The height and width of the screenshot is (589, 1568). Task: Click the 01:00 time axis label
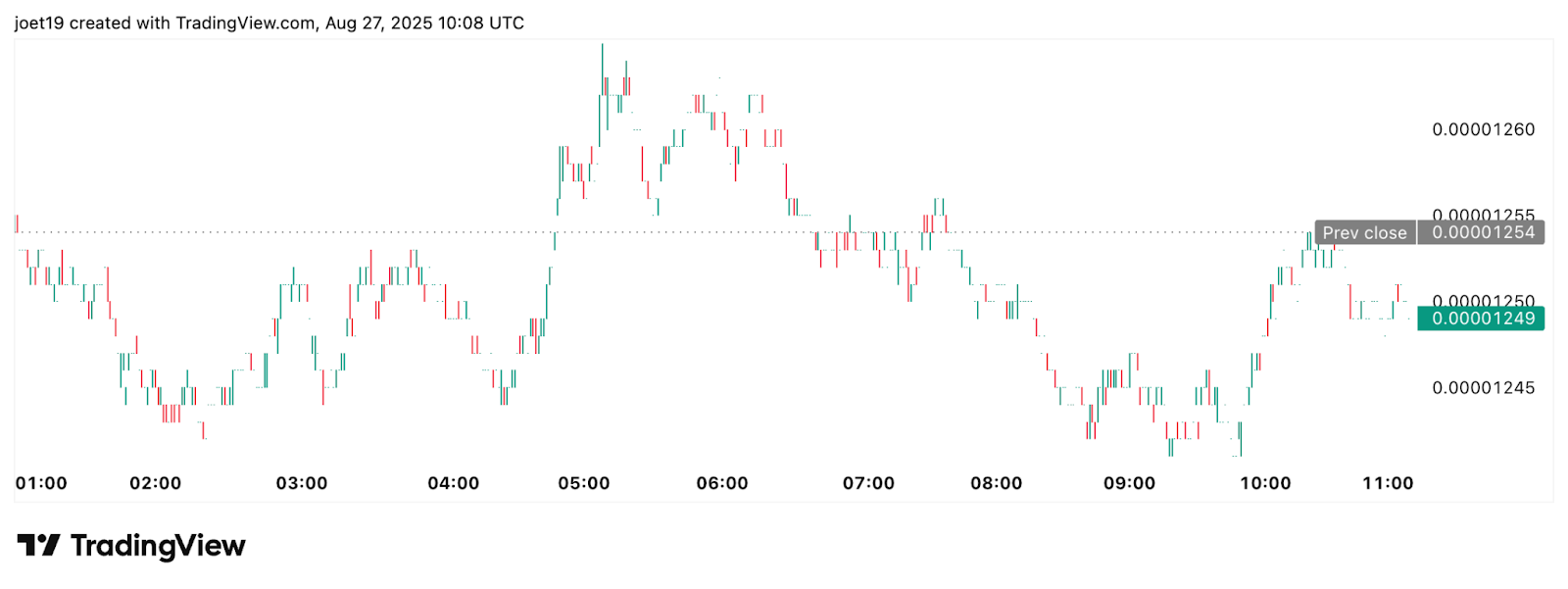tap(41, 483)
